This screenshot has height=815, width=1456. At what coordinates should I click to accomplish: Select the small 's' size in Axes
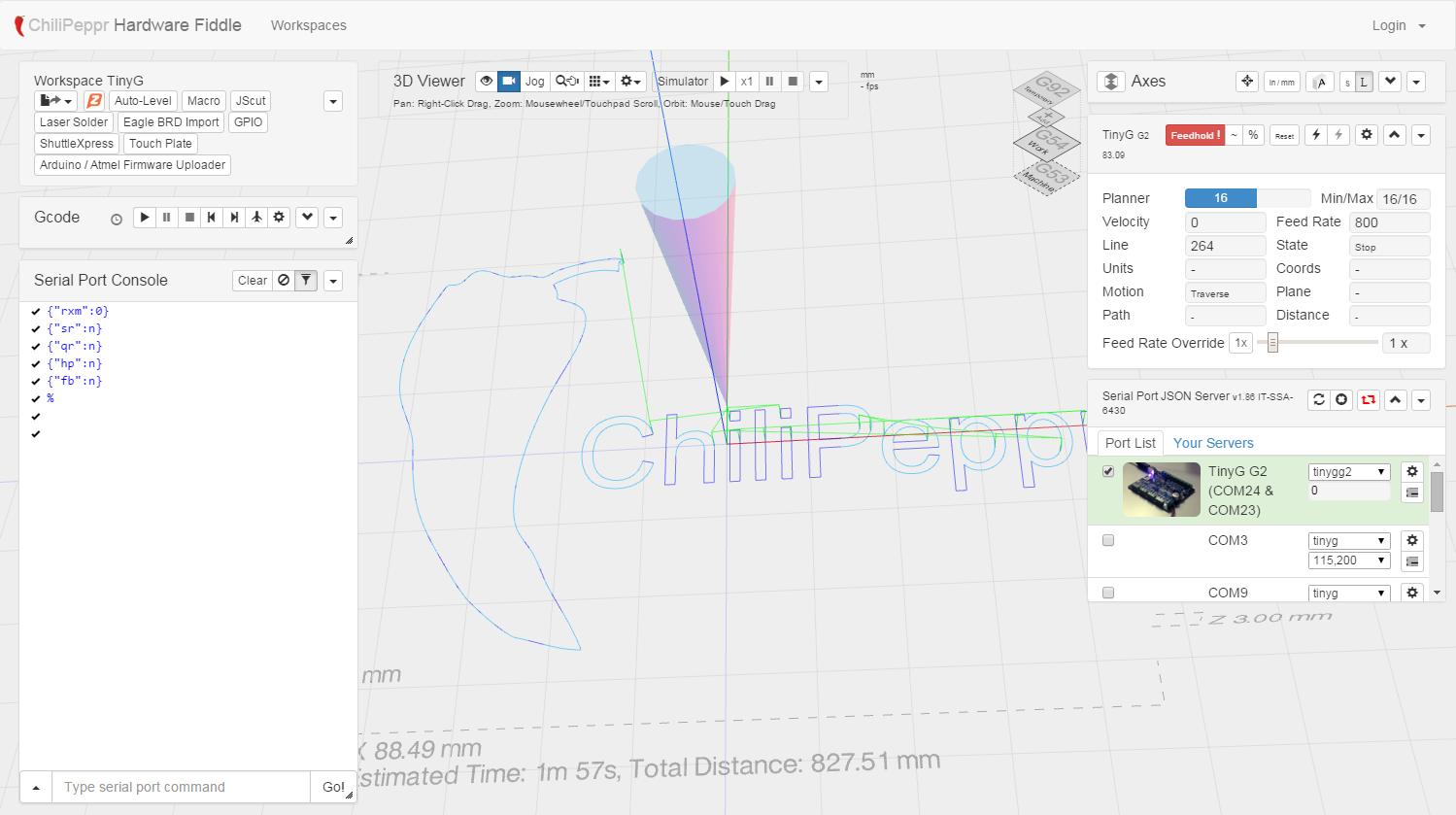pyautogui.click(x=1347, y=82)
